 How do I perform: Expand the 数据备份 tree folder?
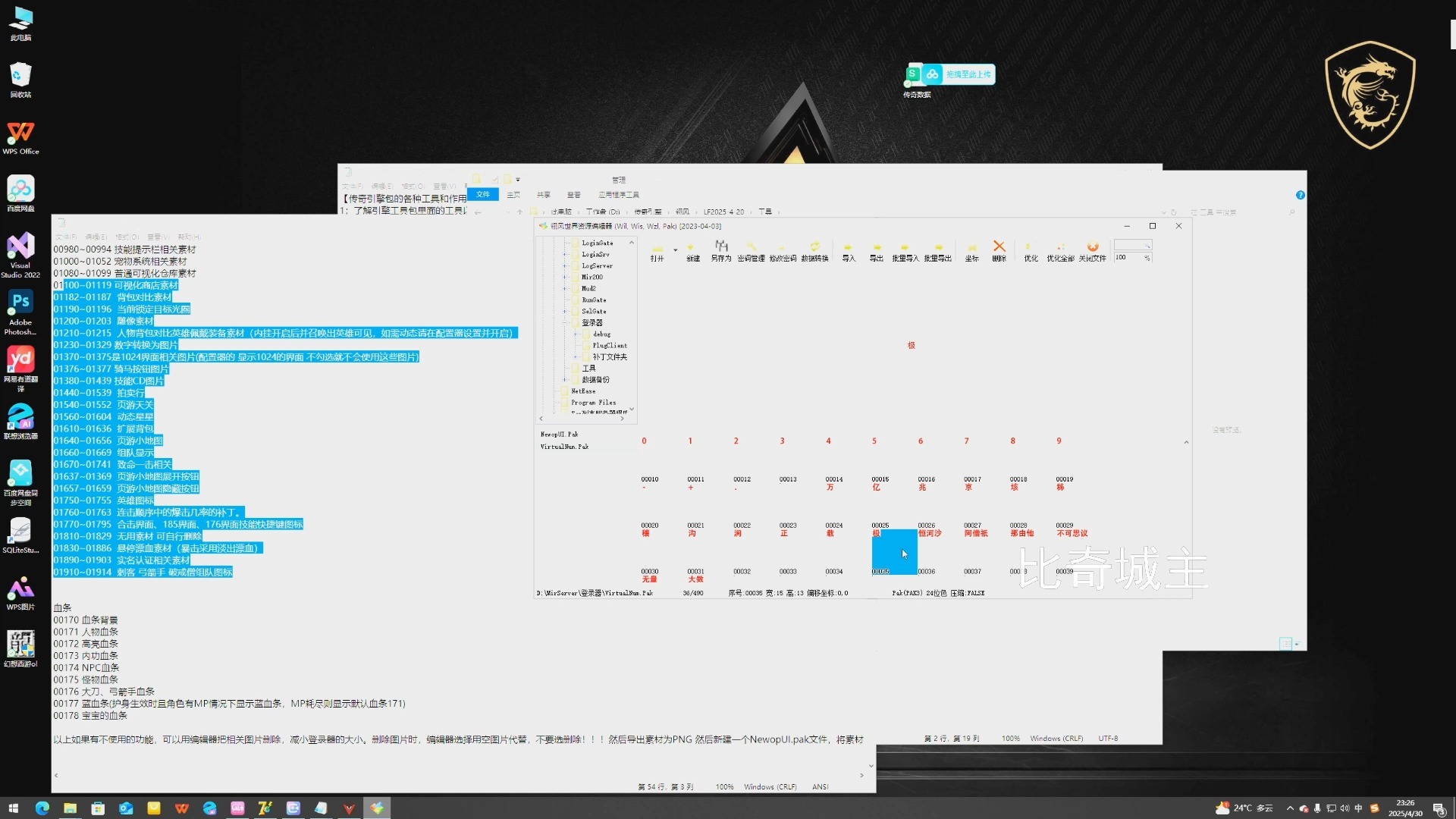coord(565,379)
